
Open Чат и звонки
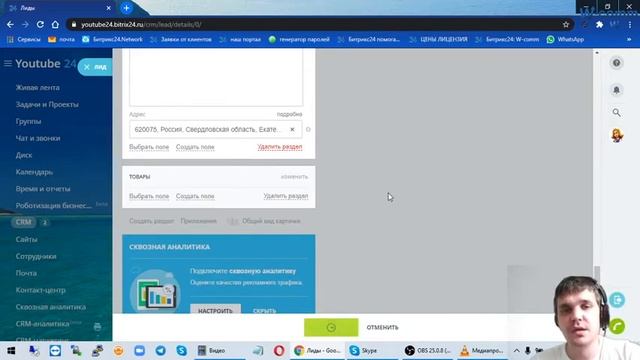pyautogui.click(x=38, y=138)
